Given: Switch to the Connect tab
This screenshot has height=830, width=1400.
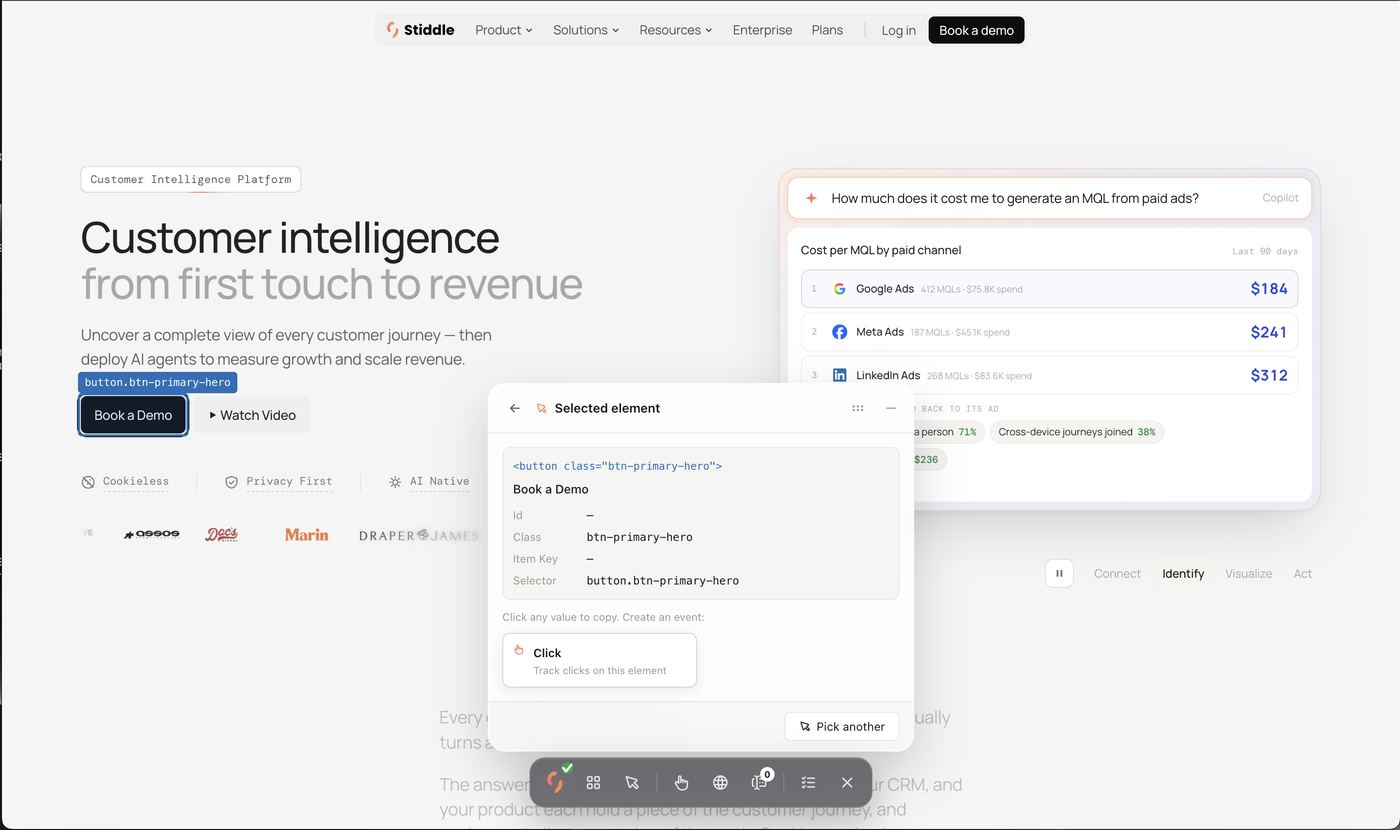Looking at the screenshot, I should (1117, 574).
